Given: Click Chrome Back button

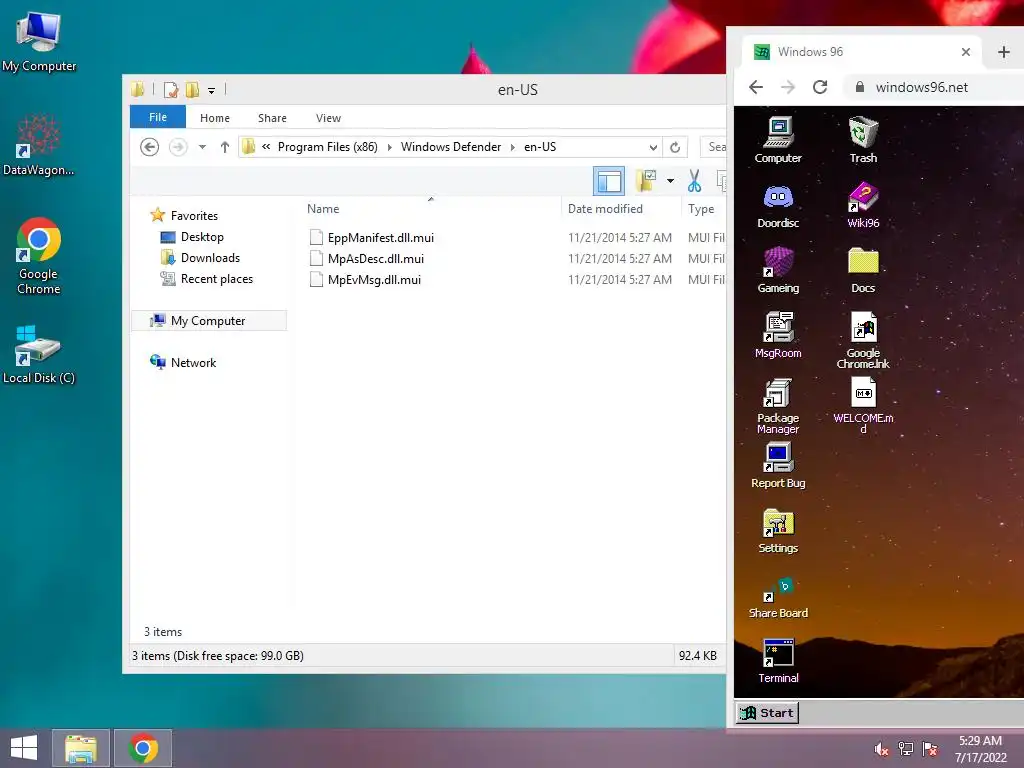Looking at the screenshot, I should [756, 87].
